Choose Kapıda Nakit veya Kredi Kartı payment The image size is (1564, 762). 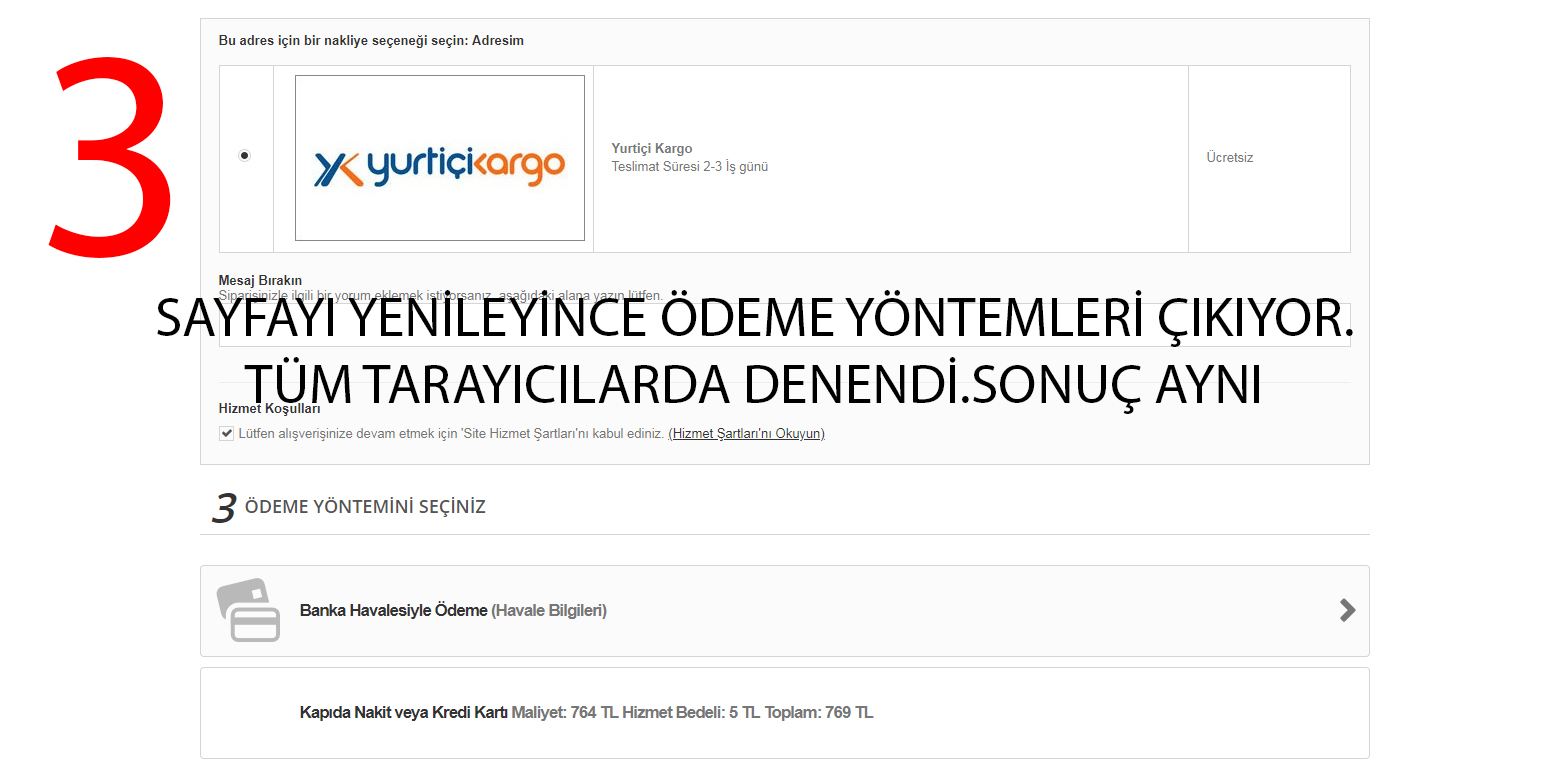785,713
